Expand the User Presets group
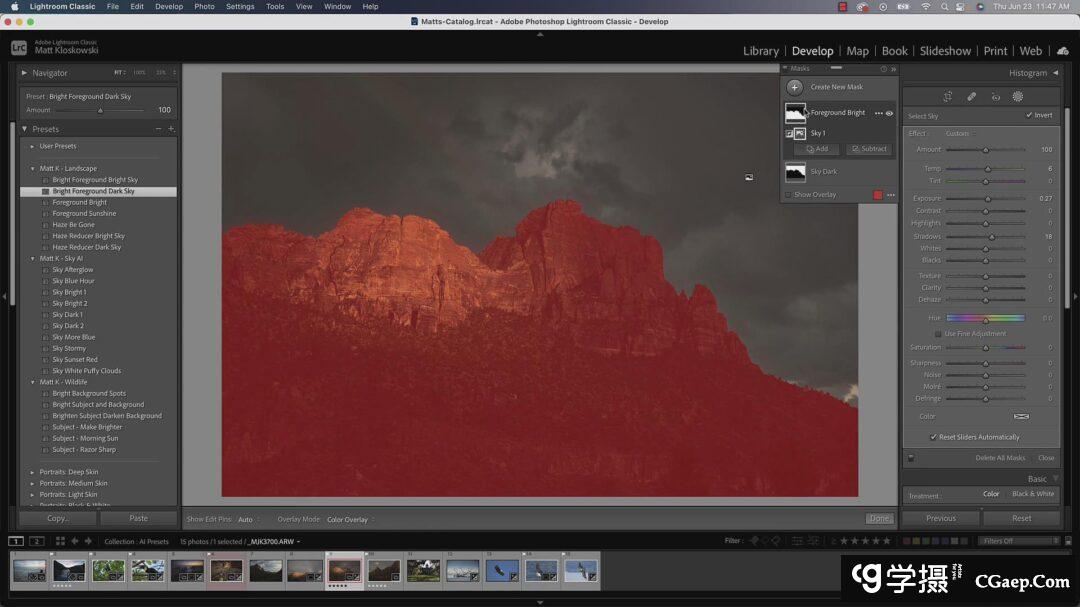1080x607 pixels. [32, 146]
